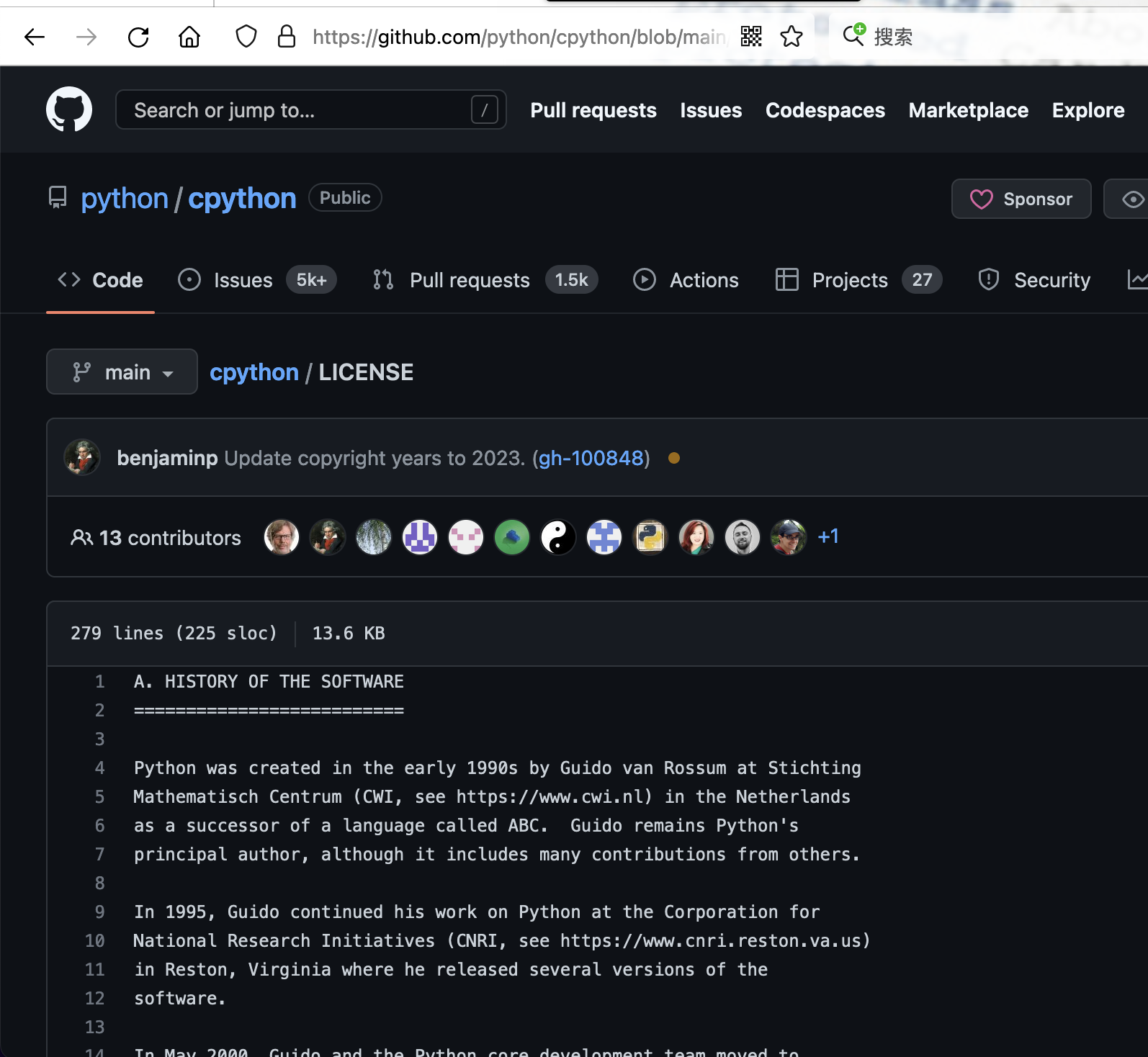1148x1057 pixels.
Task: Click text 'A. HISTORY OF THE SOFTWARE'
Action: 269,681
